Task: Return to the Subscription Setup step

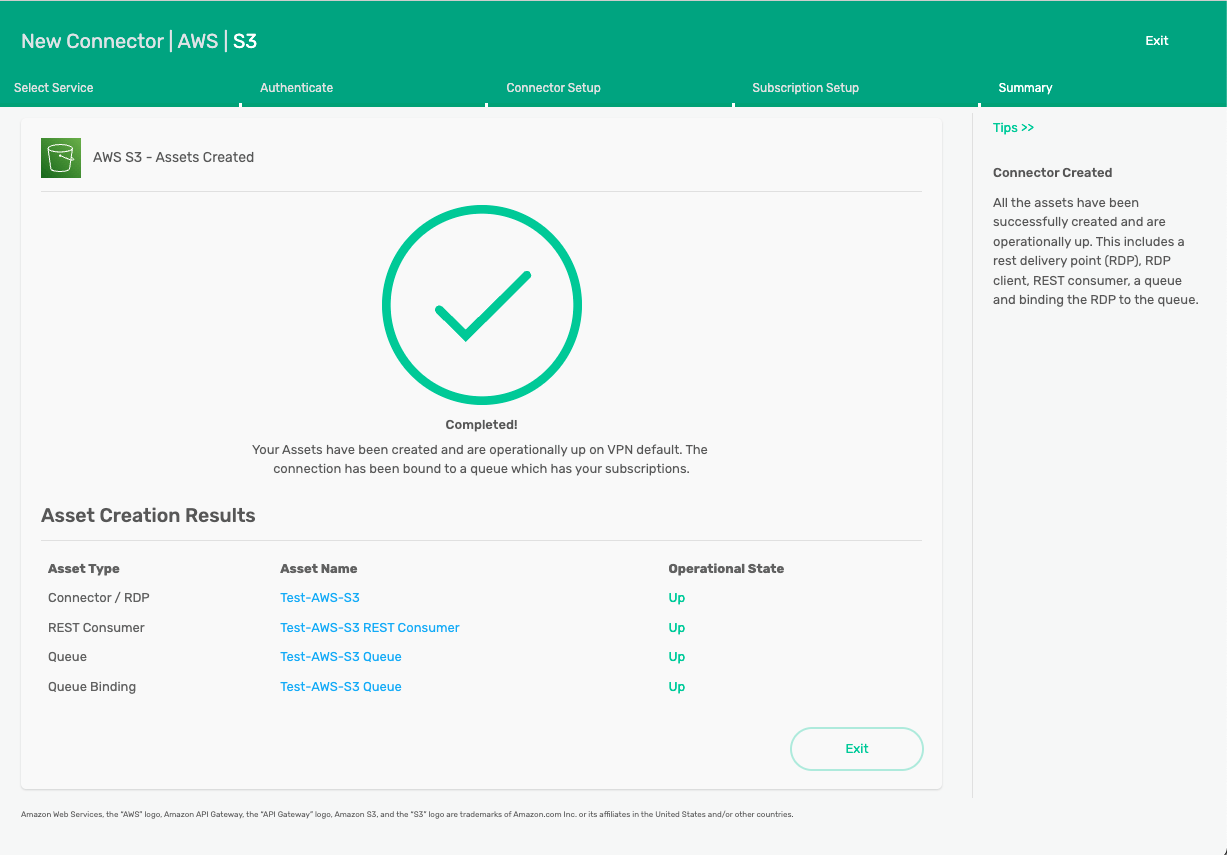Action: pyautogui.click(x=806, y=88)
